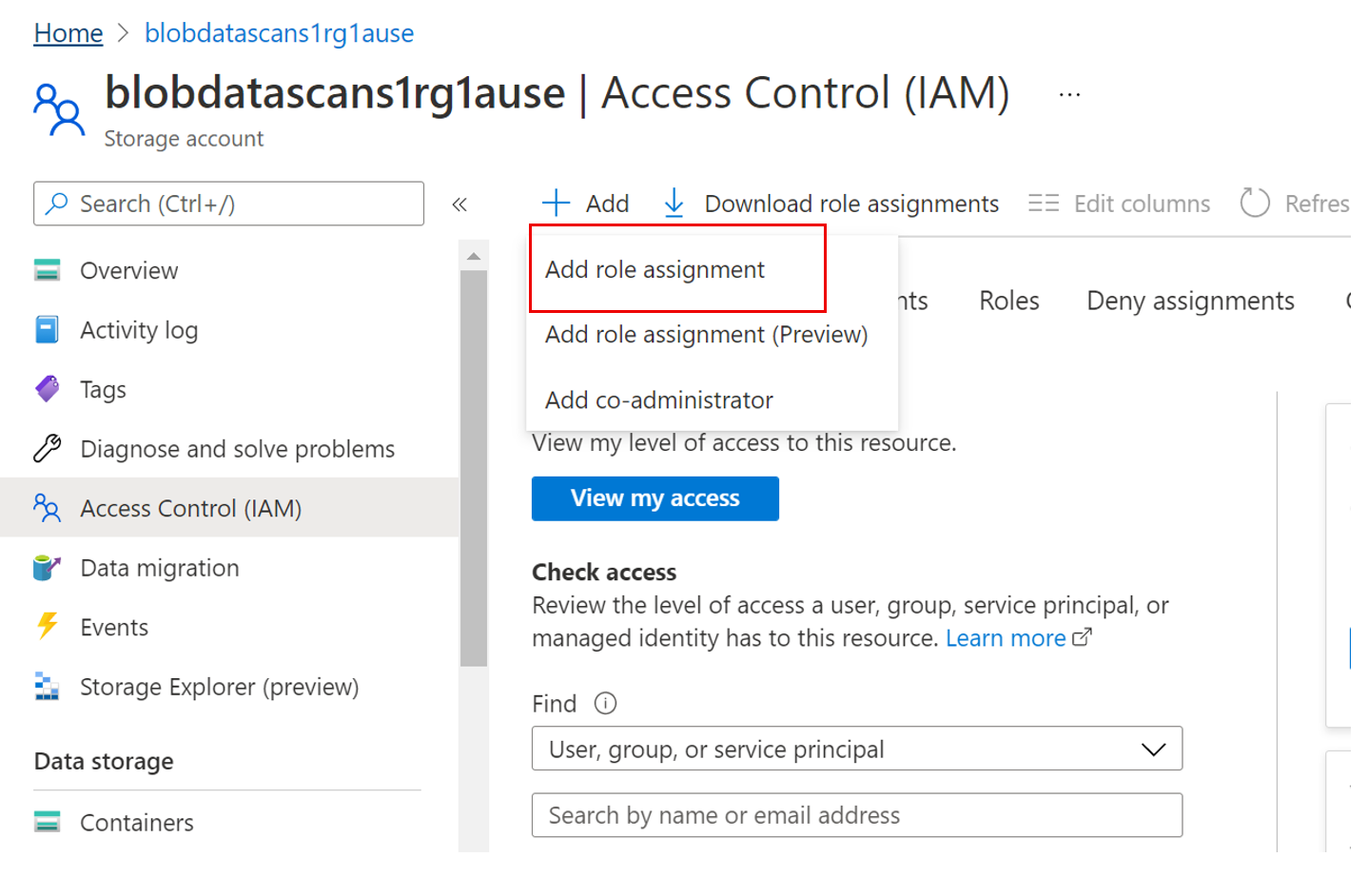This screenshot has height=896, width=1368.
Task: Open Activity log in the sidebar
Action: coord(139,330)
